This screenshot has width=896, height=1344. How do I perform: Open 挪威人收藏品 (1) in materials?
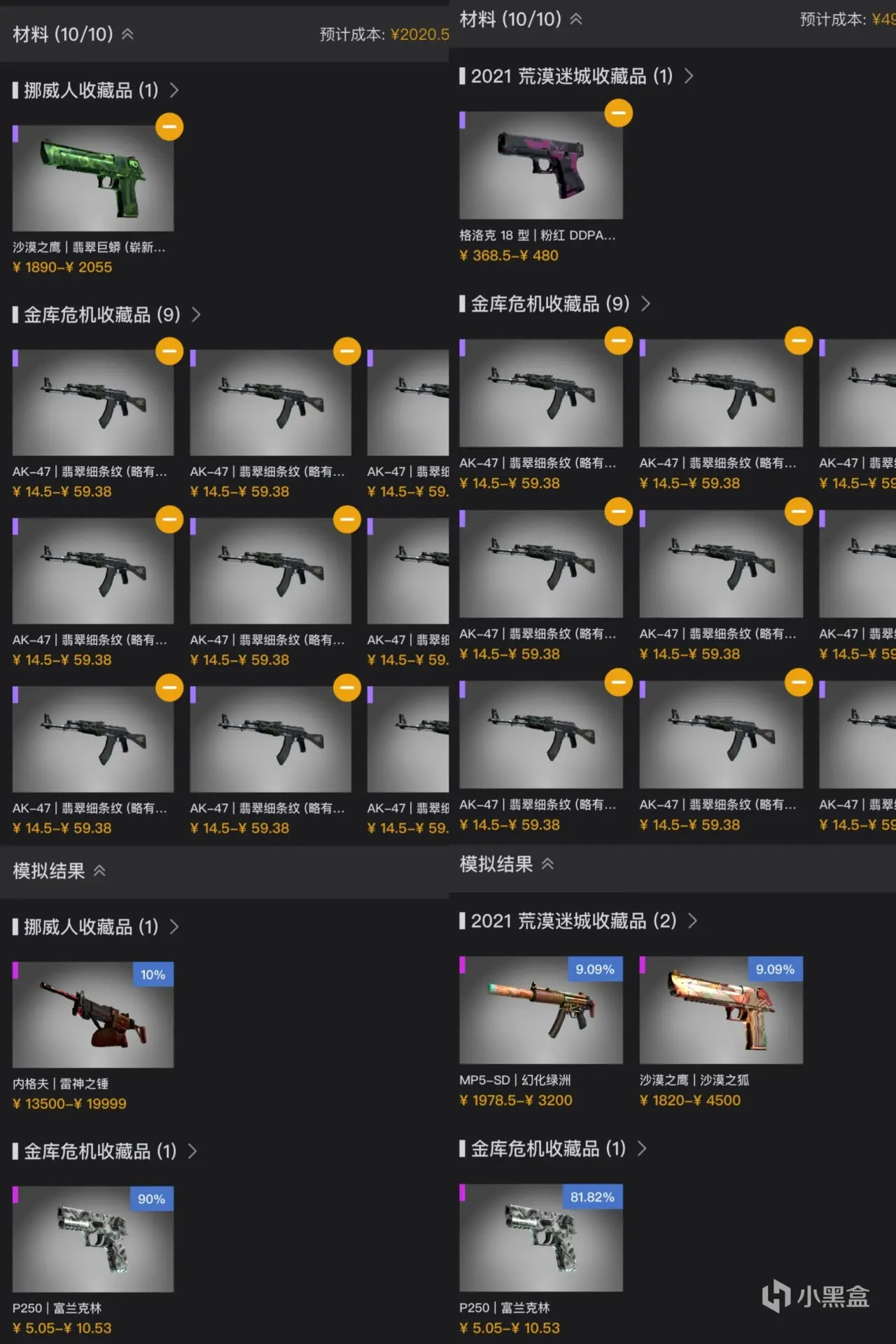(x=95, y=90)
